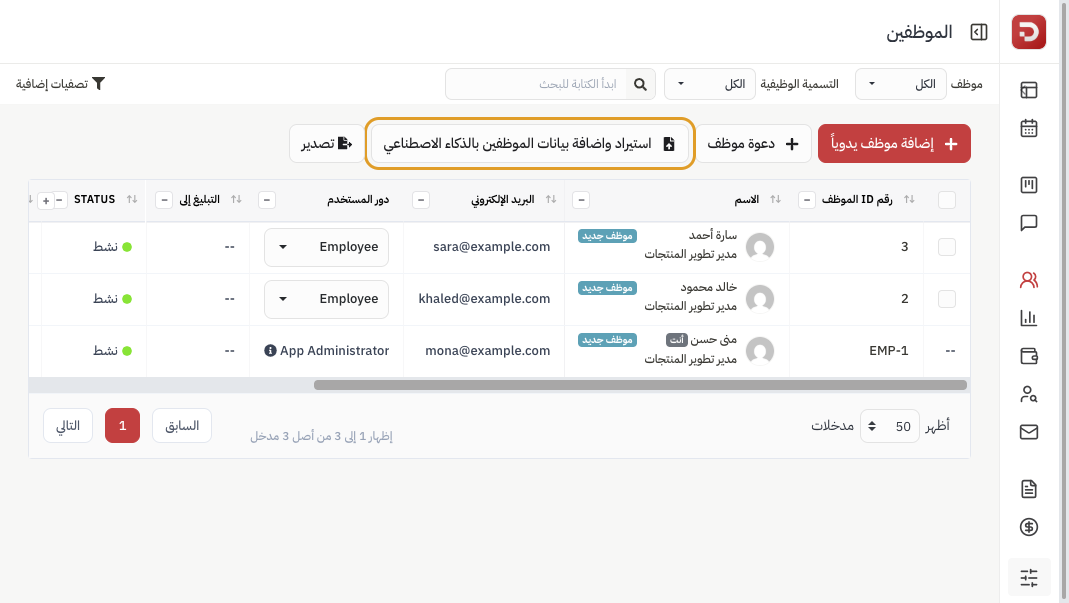Toggle the select-all header checkbox
The image size is (1069, 603).
pyautogui.click(x=947, y=200)
